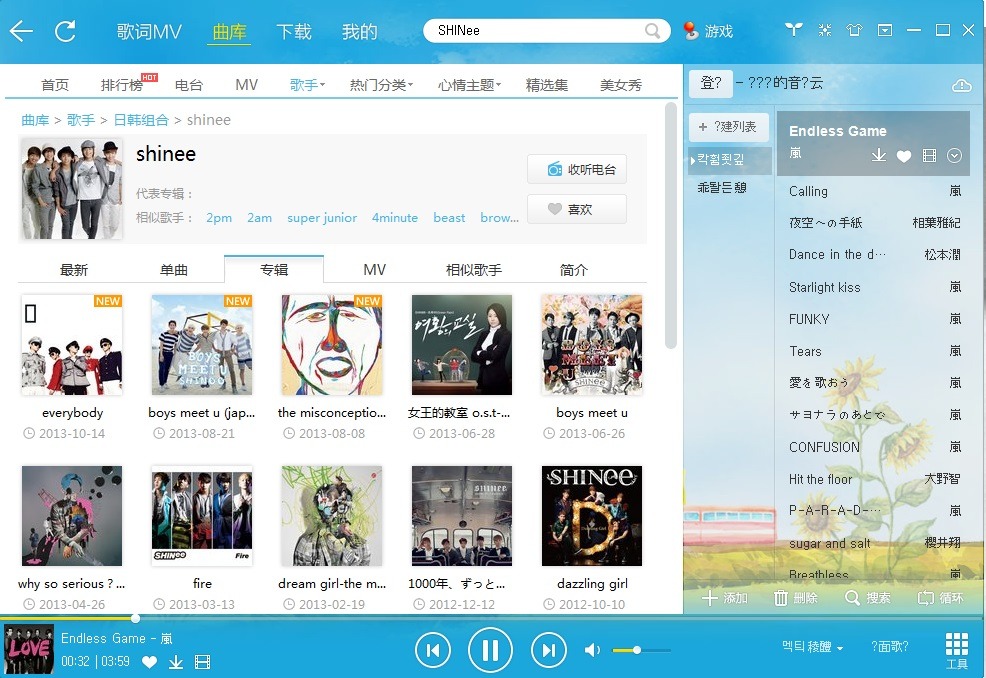The height and width of the screenshot is (678, 986).
Task: Open the fire album cover
Action: (x=202, y=516)
